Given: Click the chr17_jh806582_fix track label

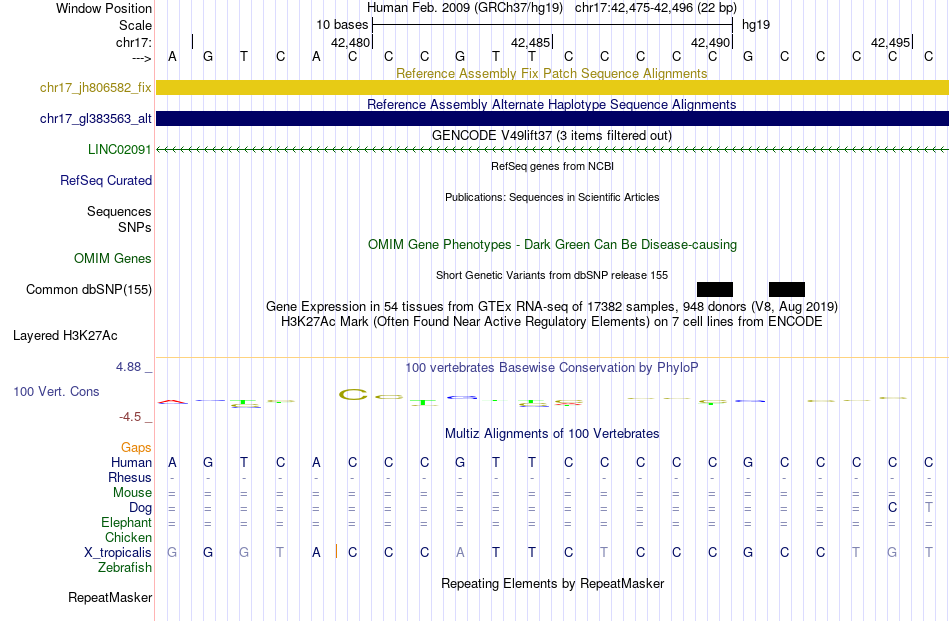Looking at the screenshot, I should pyautogui.click(x=96, y=87).
